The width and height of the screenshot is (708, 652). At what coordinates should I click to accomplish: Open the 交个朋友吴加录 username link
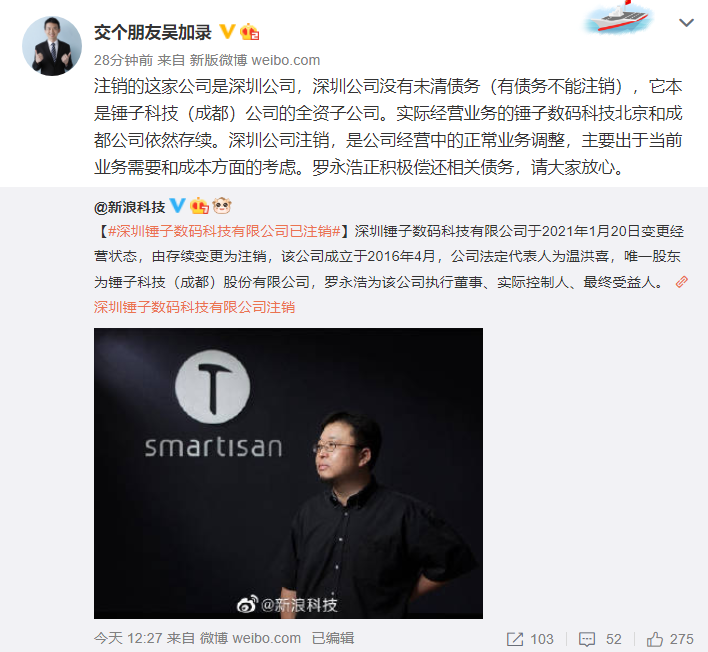point(153,33)
